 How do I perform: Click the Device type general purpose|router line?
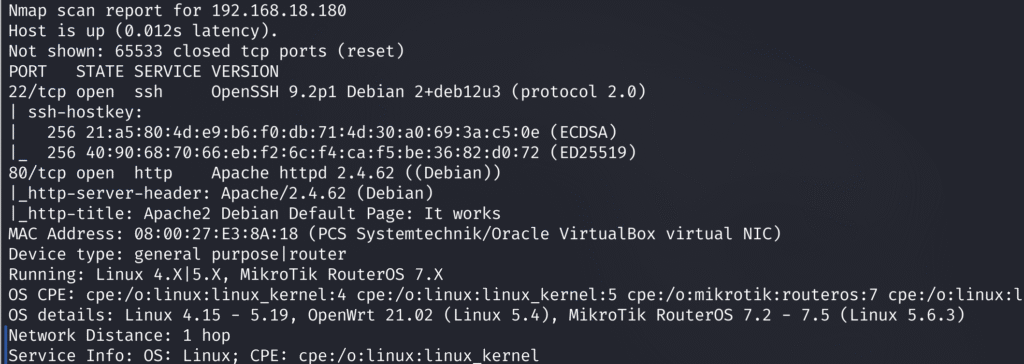point(177,254)
